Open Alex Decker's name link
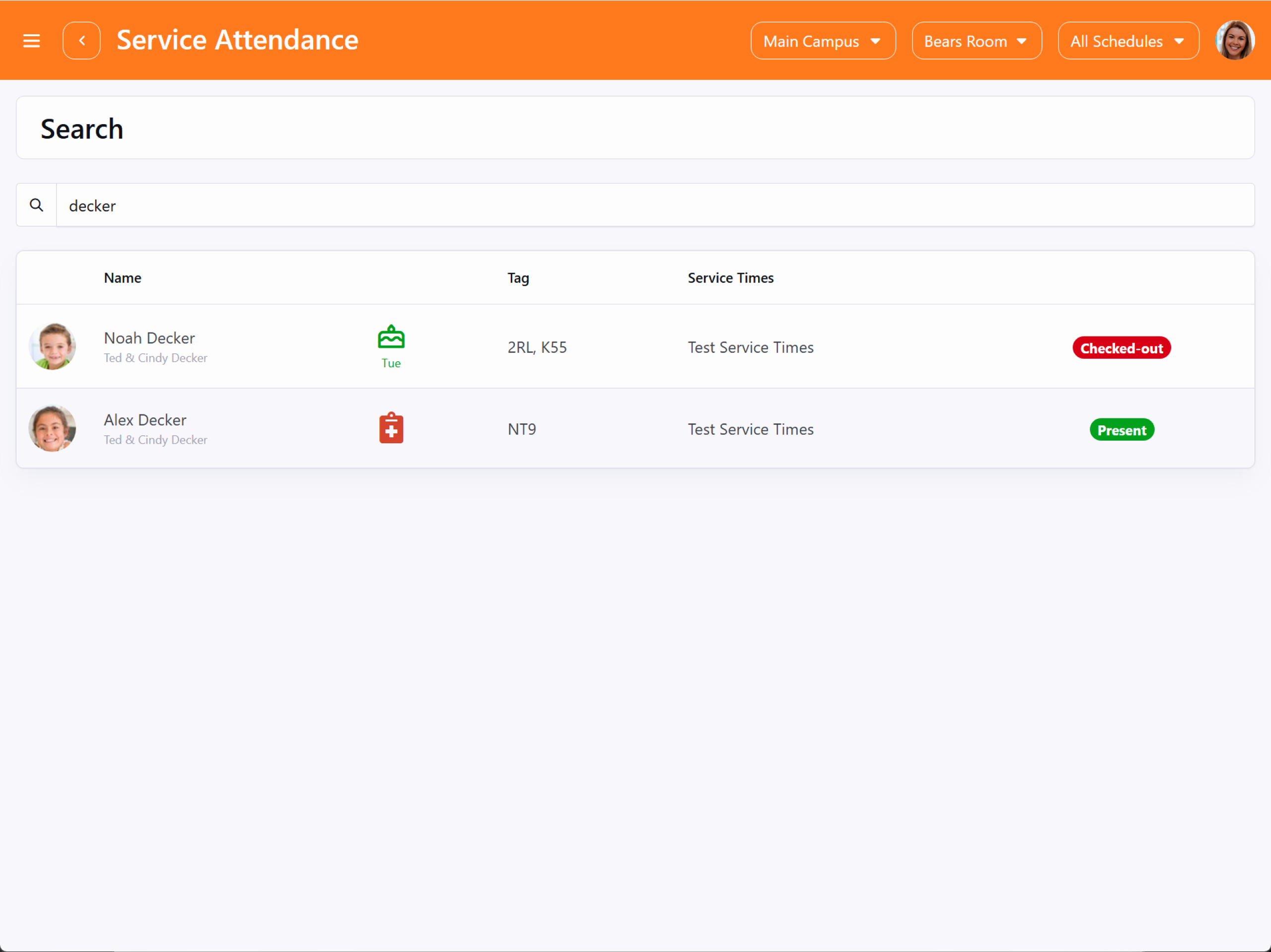 click(x=145, y=420)
